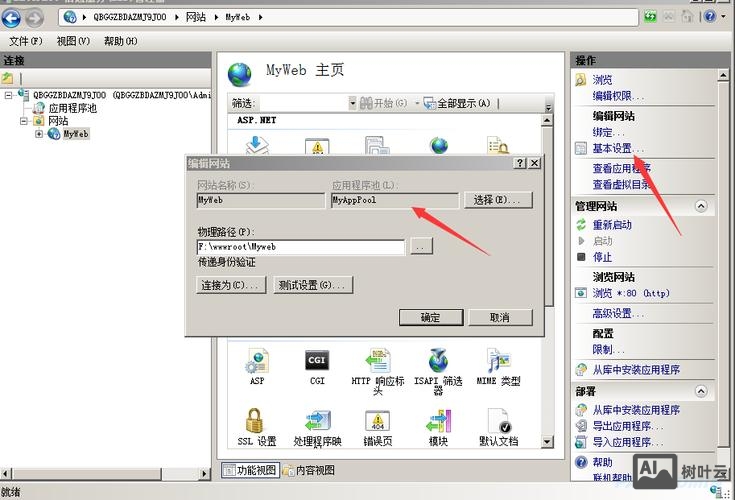Click the 浏览 folder icon in actions pane
The width and height of the screenshot is (735, 500).
[x=580, y=80]
